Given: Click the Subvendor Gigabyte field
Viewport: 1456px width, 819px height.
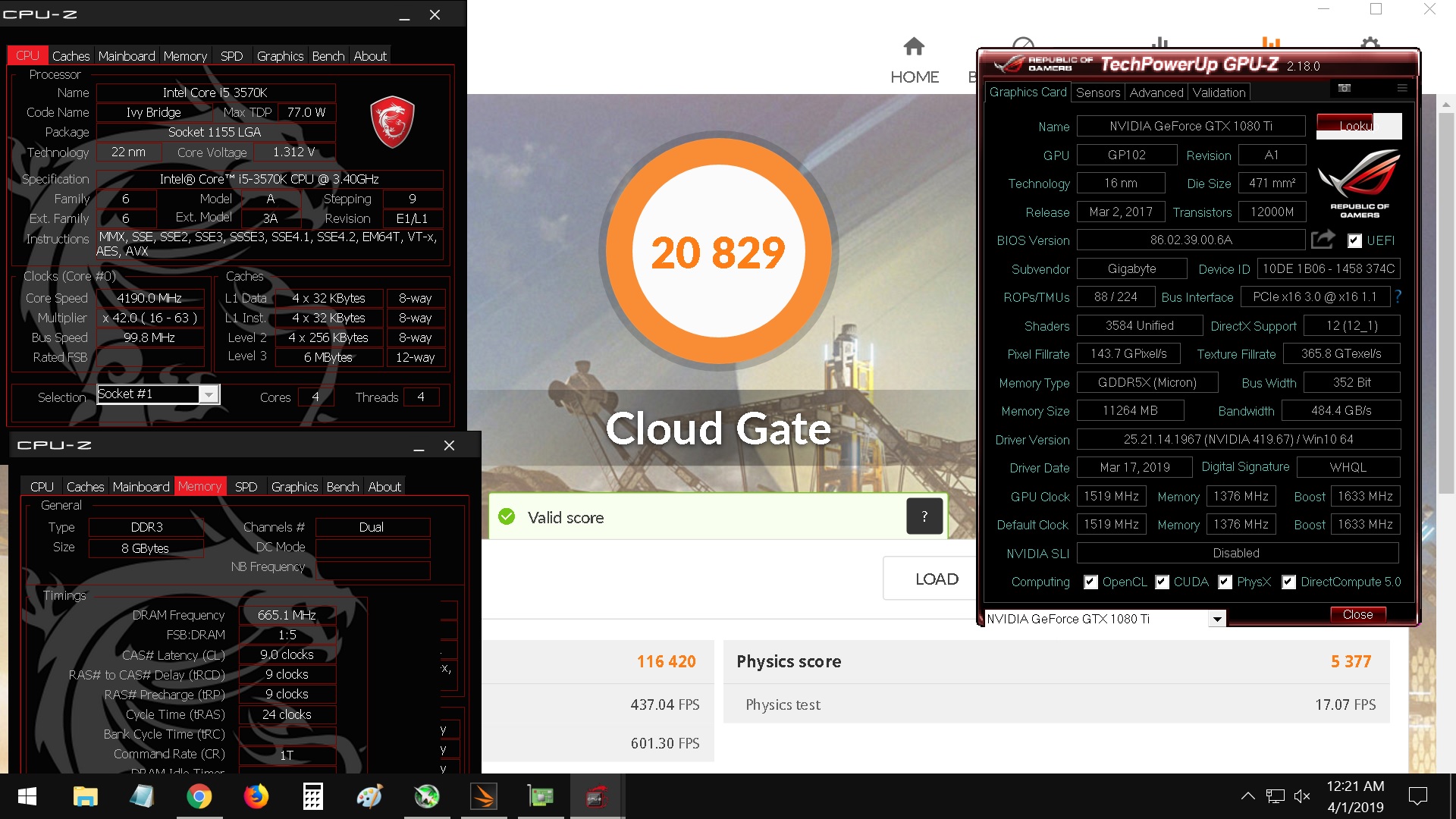Looking at the screenshot, I should 1131,268.
